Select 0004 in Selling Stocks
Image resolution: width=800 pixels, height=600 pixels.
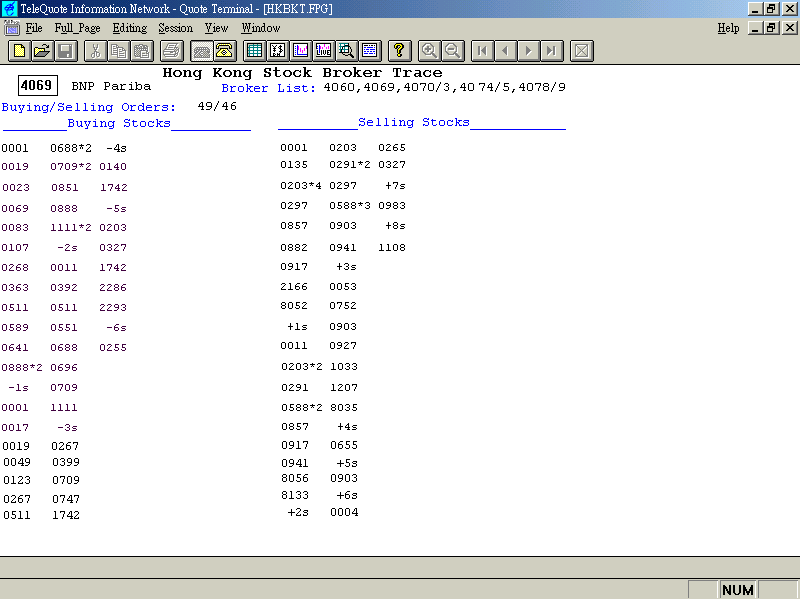coord(344,512)
